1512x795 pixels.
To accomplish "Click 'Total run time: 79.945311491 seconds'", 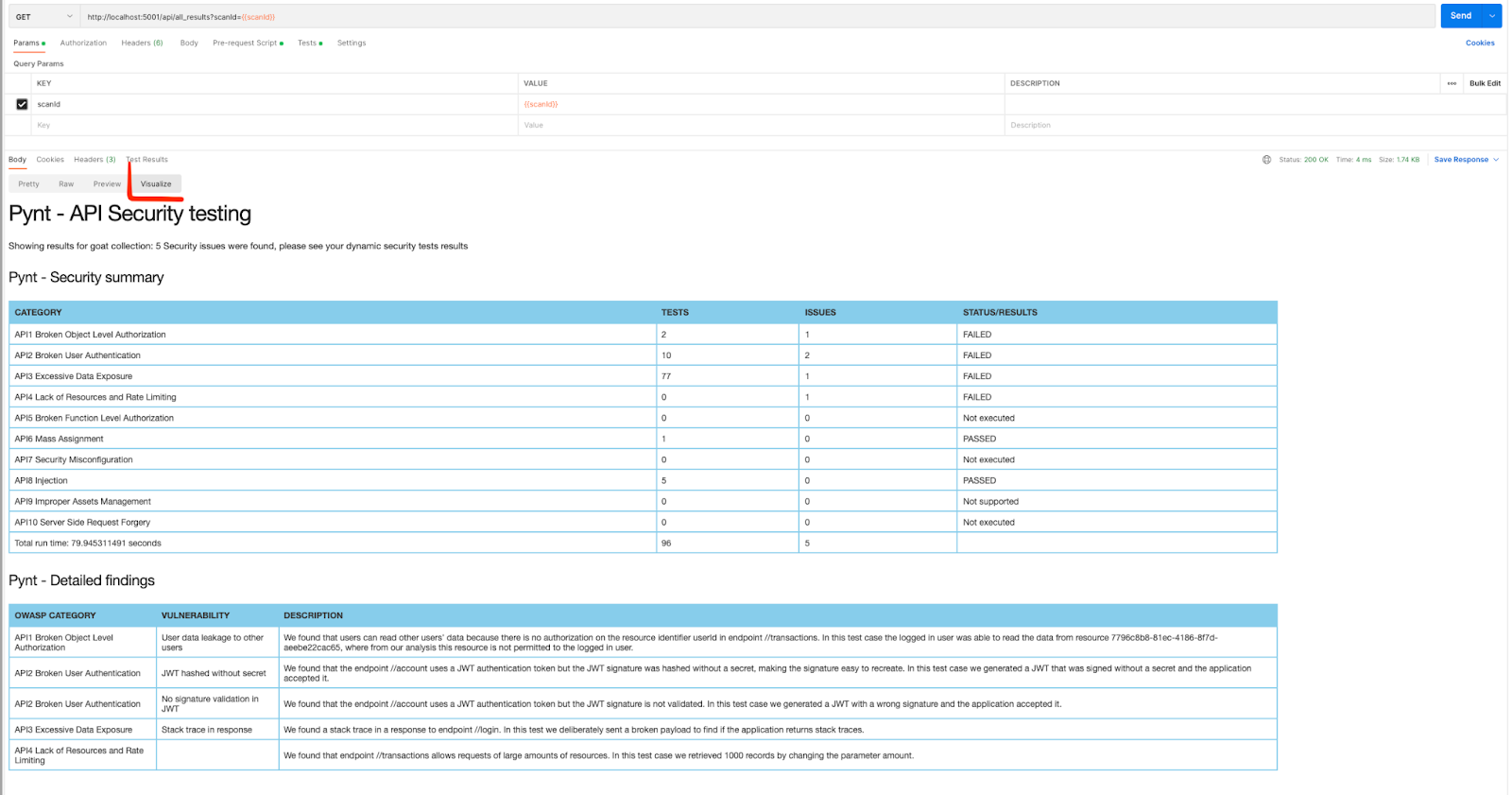I will (x=88, y=543).
